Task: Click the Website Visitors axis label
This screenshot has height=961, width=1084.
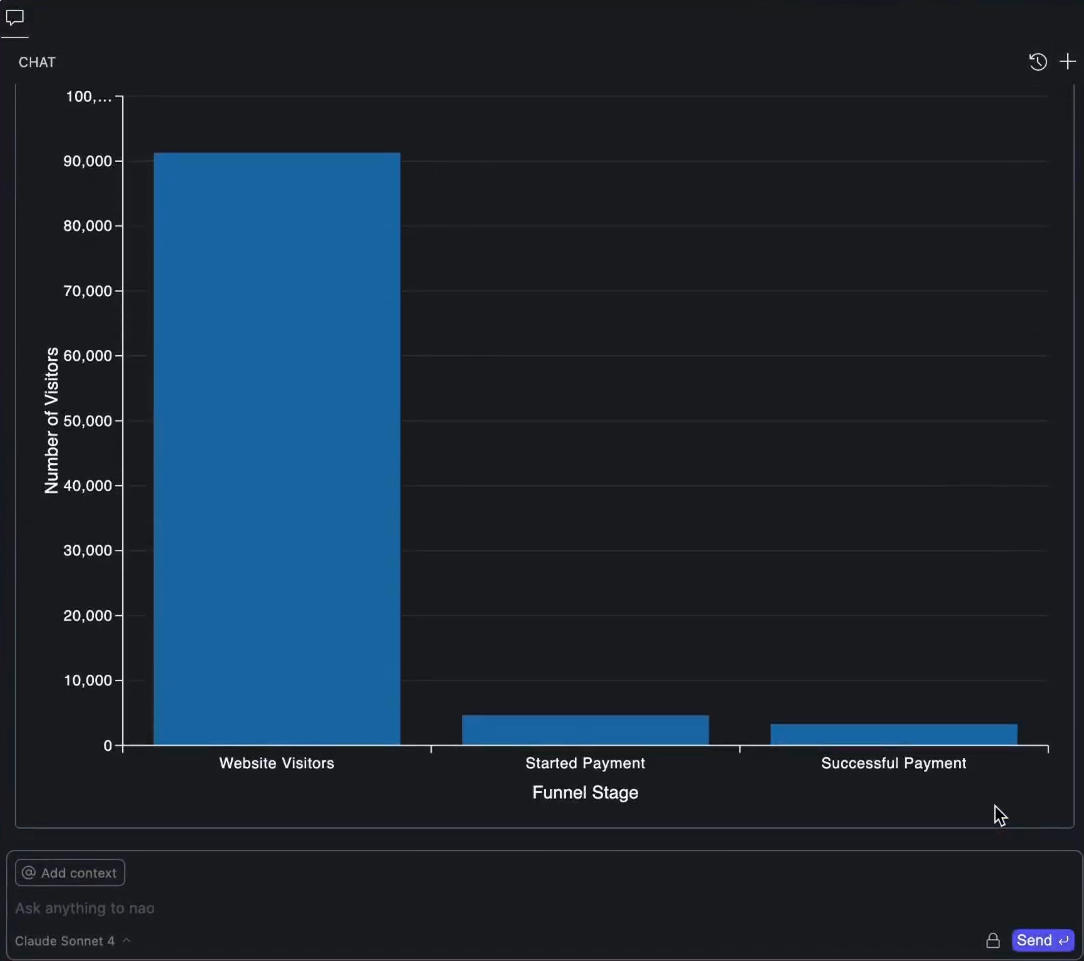Action: (x=277, y=763)
